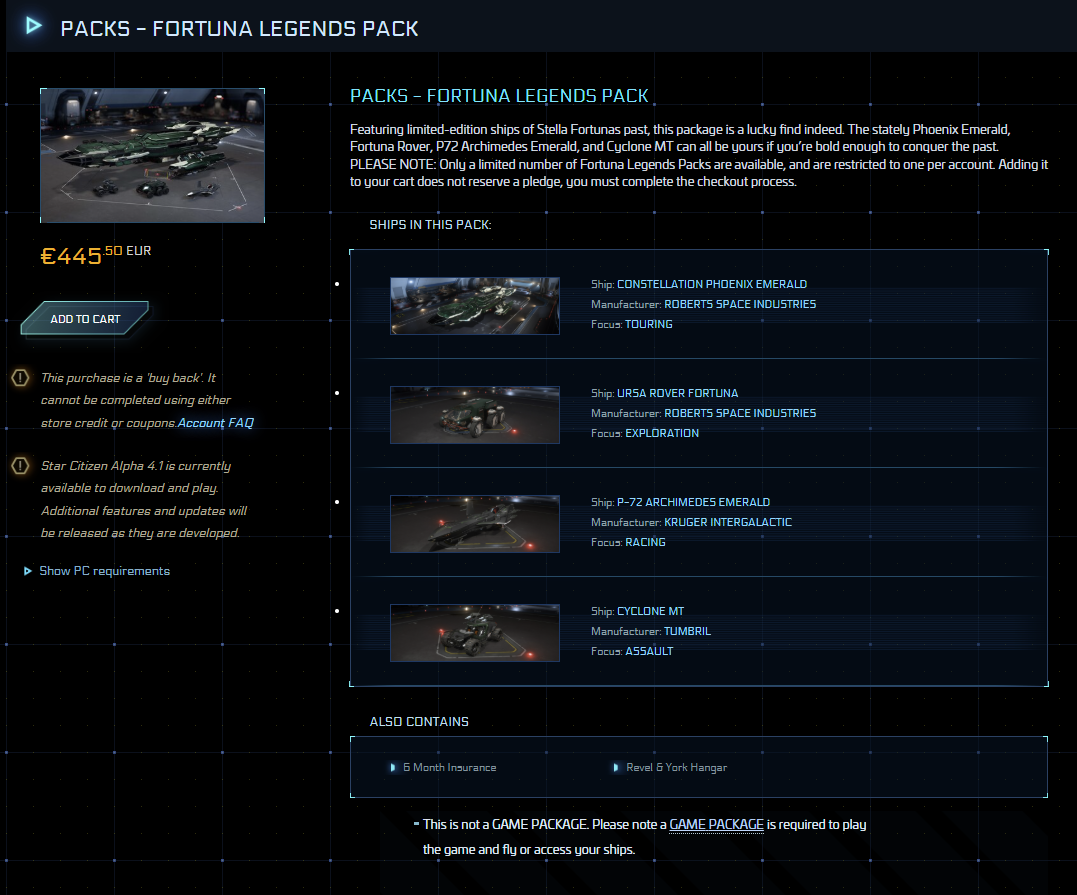This screenshot has height=895, width=1077.
Task: Click the play arrow icon beside page title
Action: [34, 26]
